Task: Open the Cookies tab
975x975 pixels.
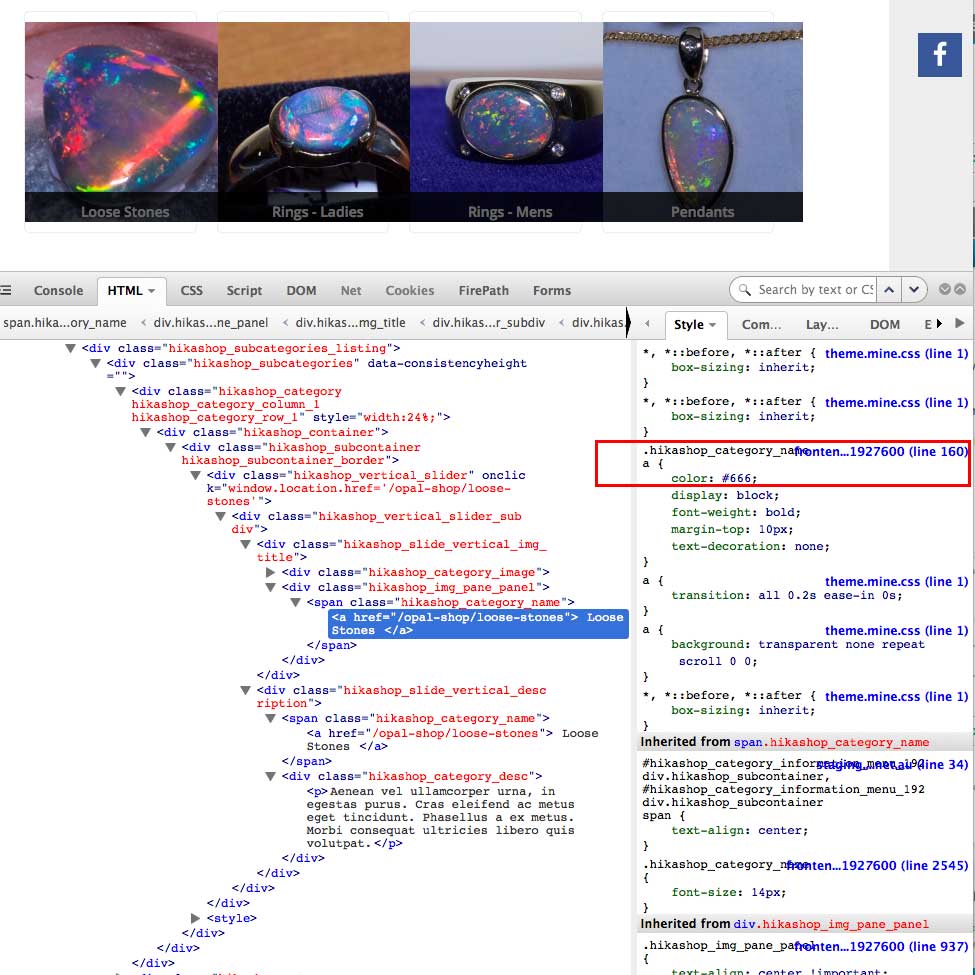Action: (410, 290)
